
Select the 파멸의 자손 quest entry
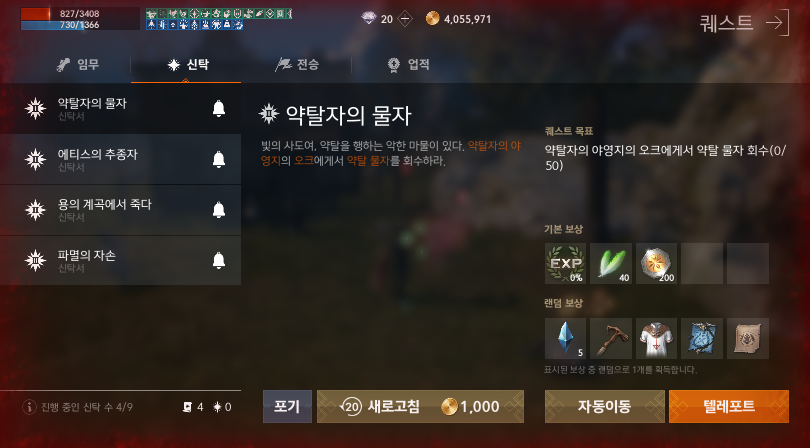coord(120,260)
